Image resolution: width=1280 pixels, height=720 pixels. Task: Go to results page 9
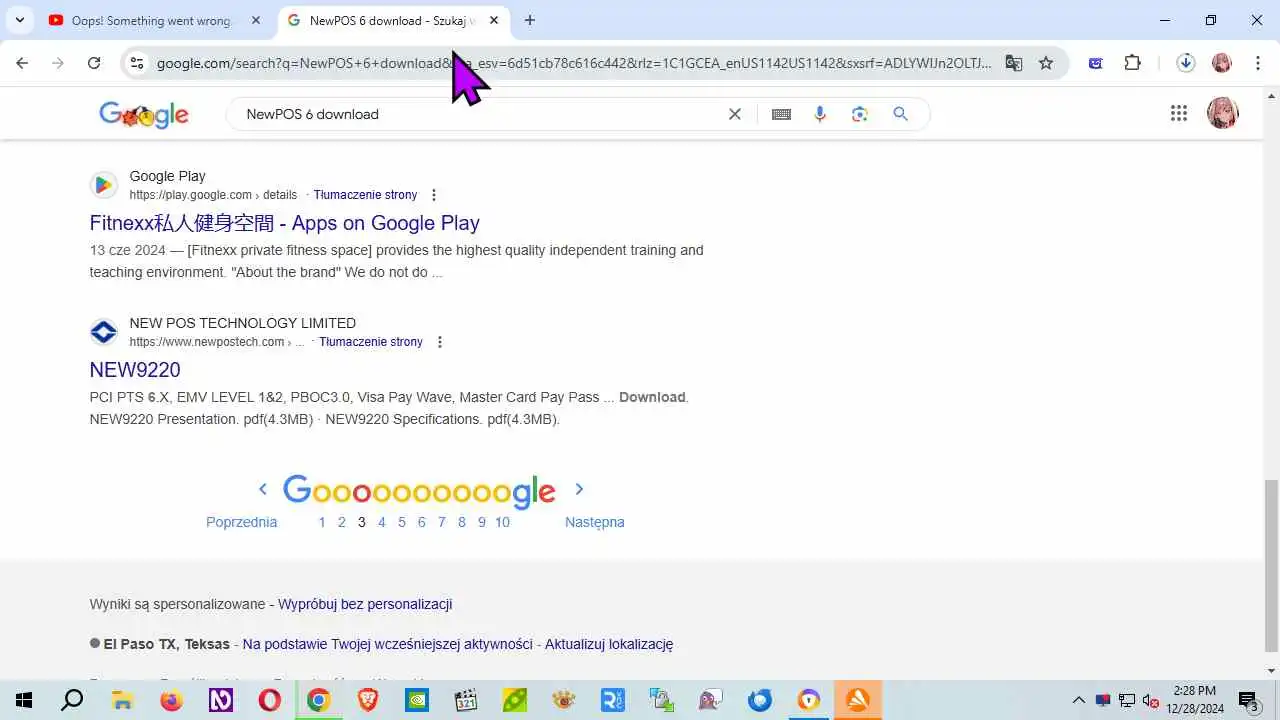481,522
